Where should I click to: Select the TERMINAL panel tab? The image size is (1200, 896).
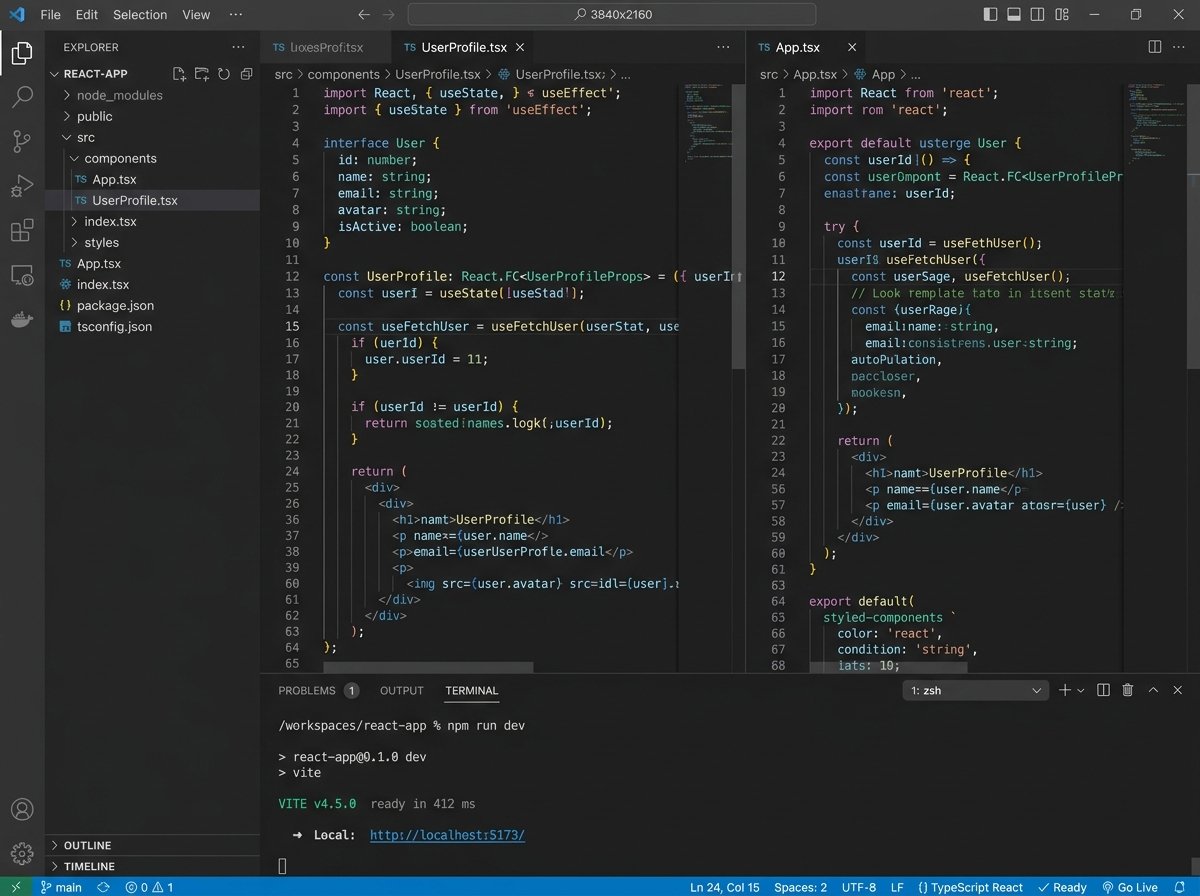point(472,690)
